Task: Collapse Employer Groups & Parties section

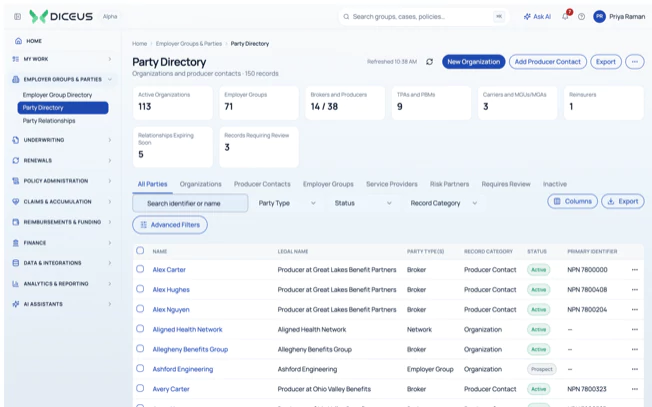Action: 110,79
